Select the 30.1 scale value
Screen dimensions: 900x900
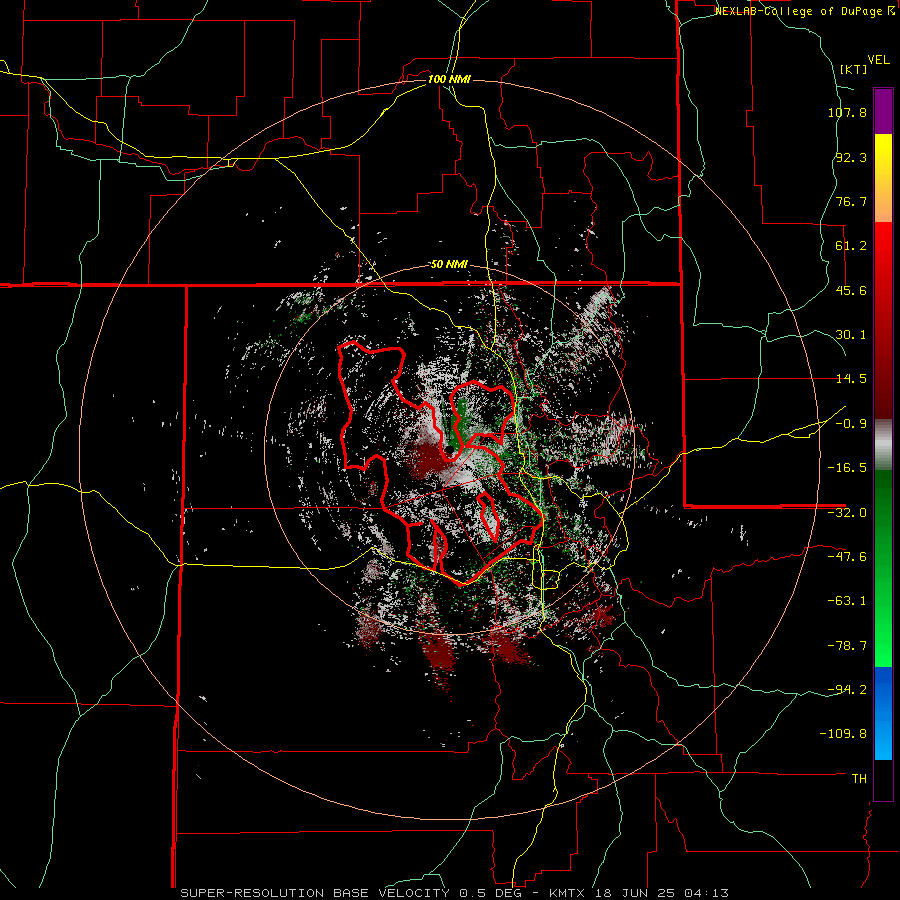click(851, 335)
